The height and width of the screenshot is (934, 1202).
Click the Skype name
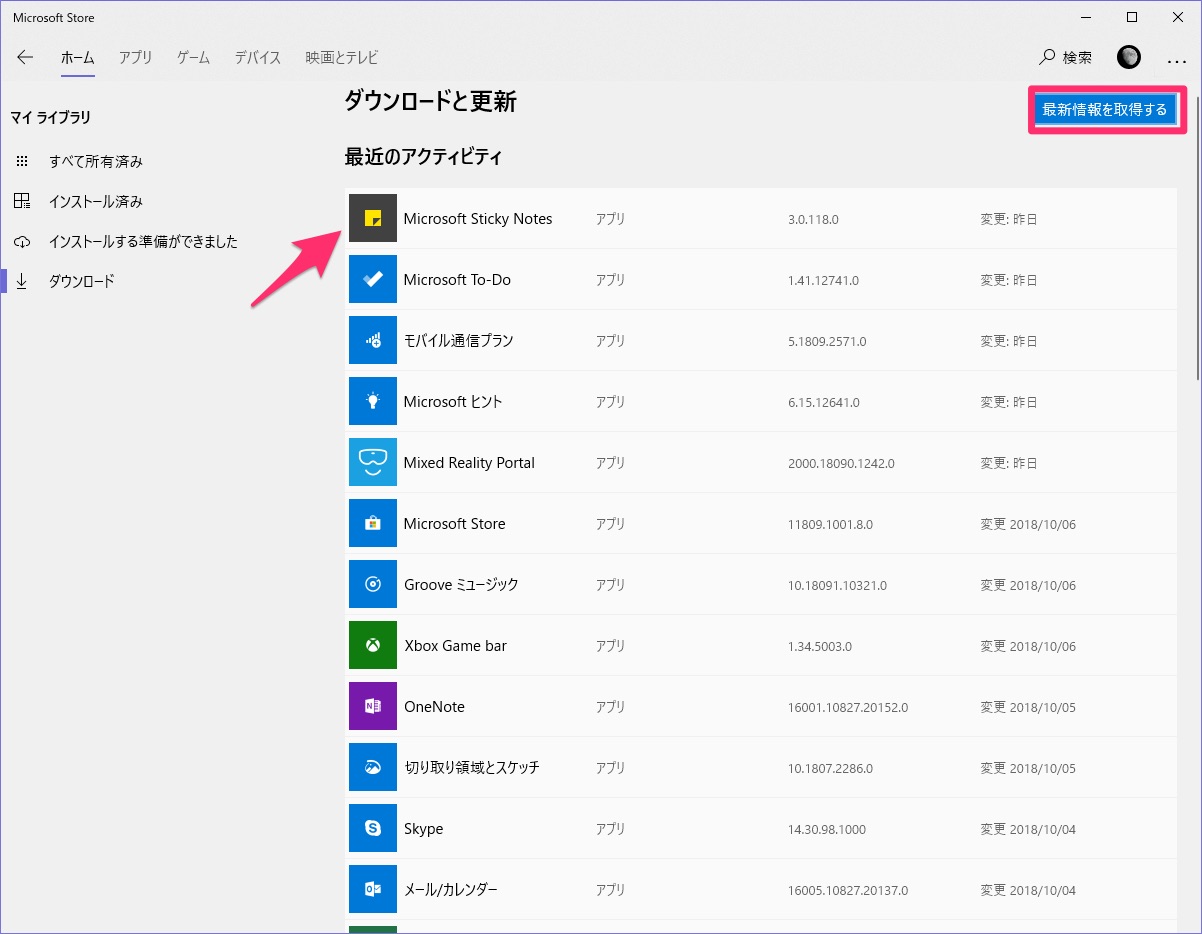tap(423, 828)
